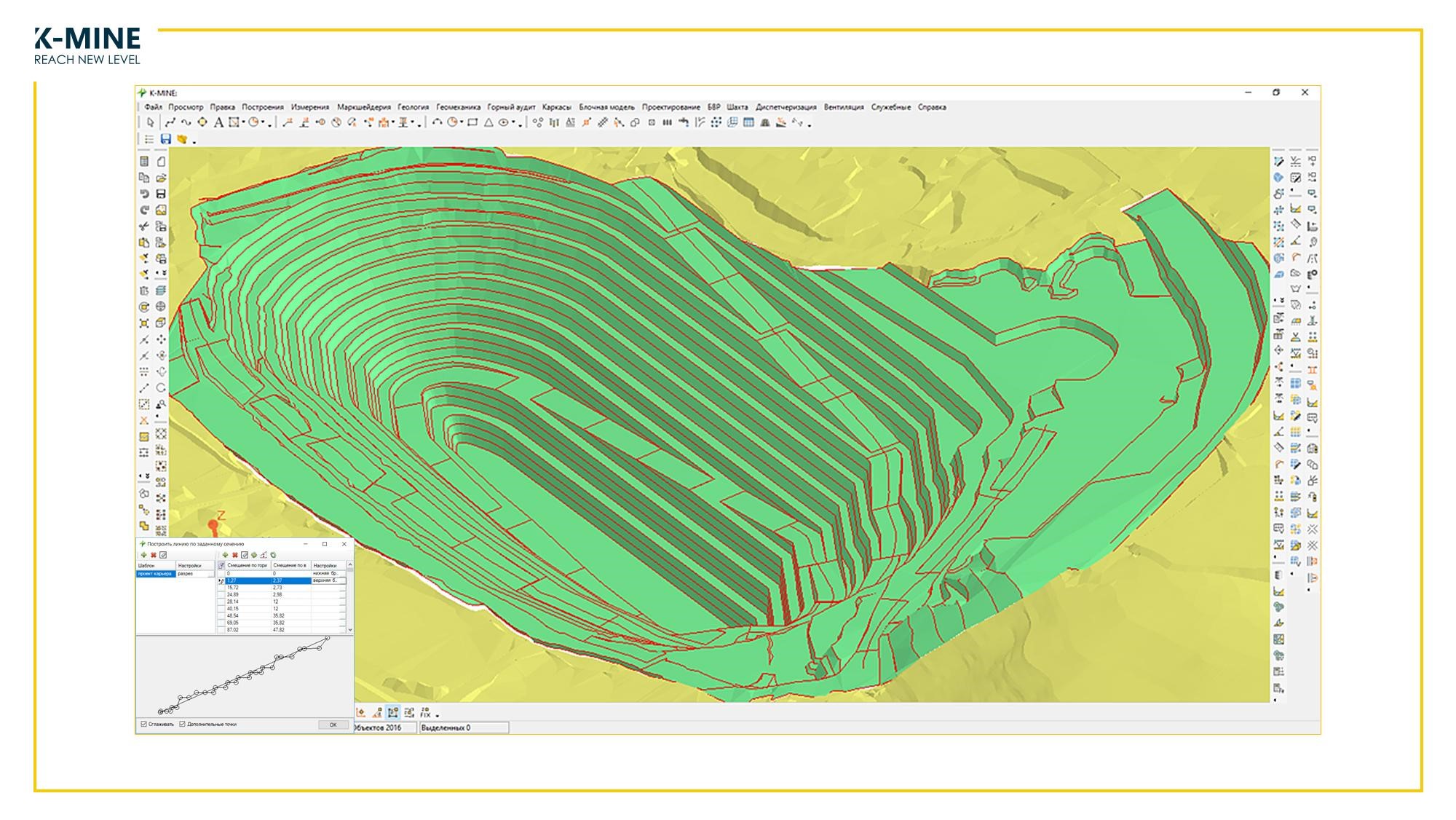This screenshot has height=820, width=1456.
Task: Select the triangle drawing tool in toolbar
Action: 488,122
